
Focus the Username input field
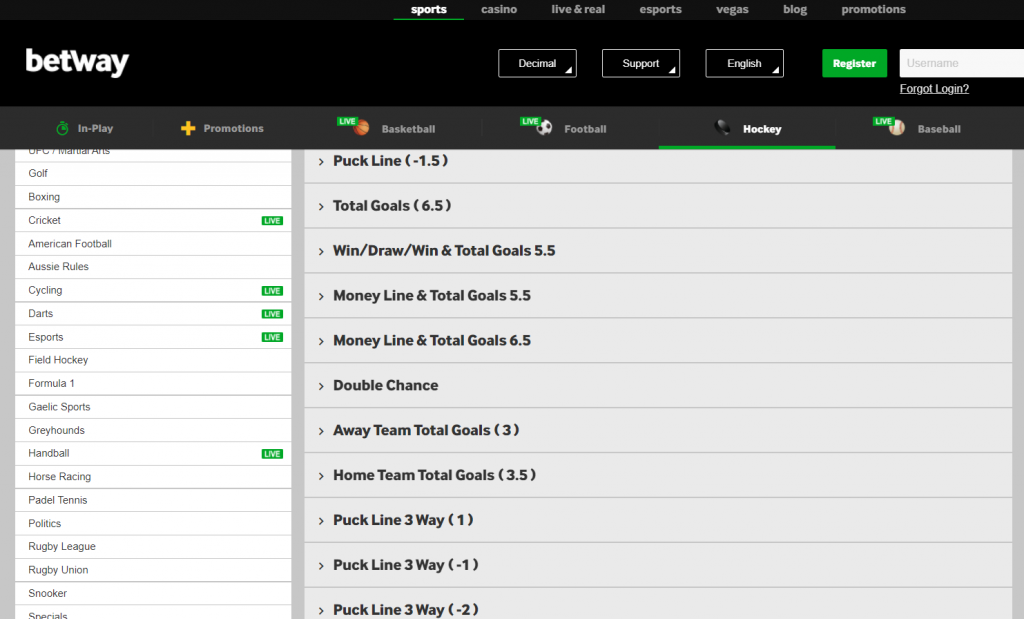[x=961, y=63]
